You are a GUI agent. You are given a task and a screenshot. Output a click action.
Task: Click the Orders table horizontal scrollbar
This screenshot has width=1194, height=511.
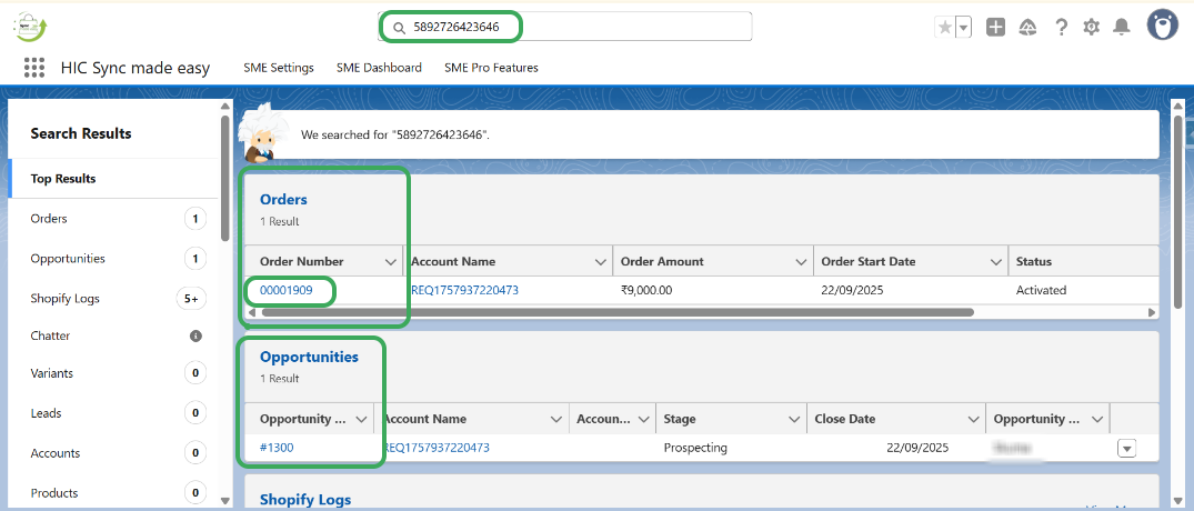[x=618, y=312]
